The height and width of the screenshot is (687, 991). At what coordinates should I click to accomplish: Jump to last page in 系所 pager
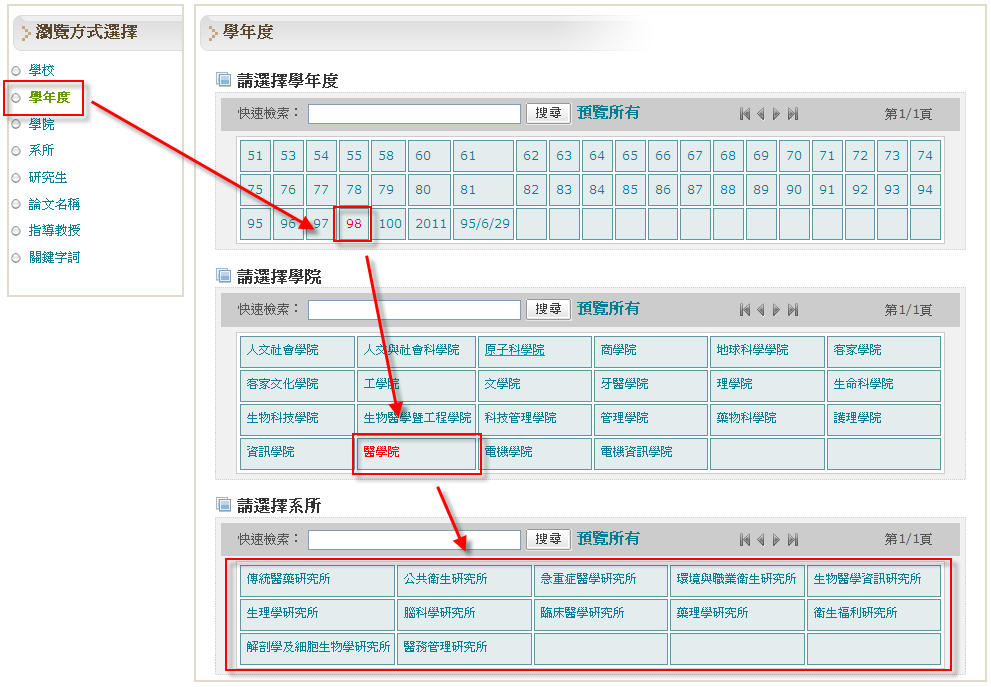(793, 540)
